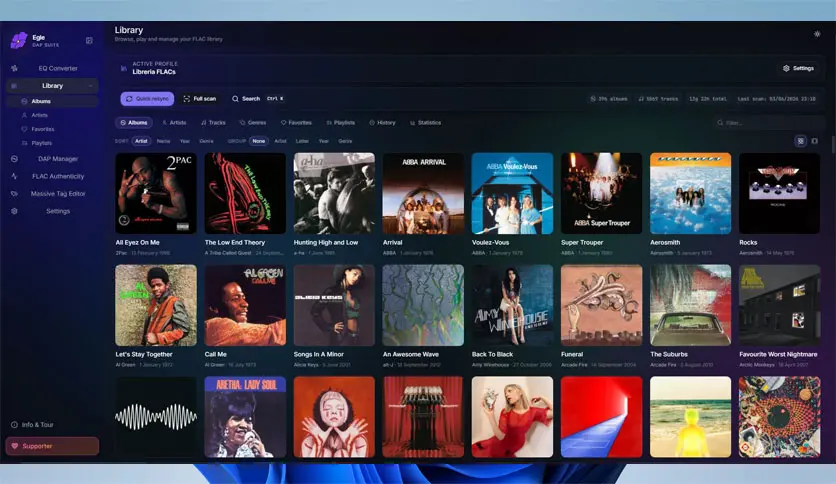Click the sidebar Settings gear icon
The width and height of the screenshot is (836, 484).
click(14, 211)
